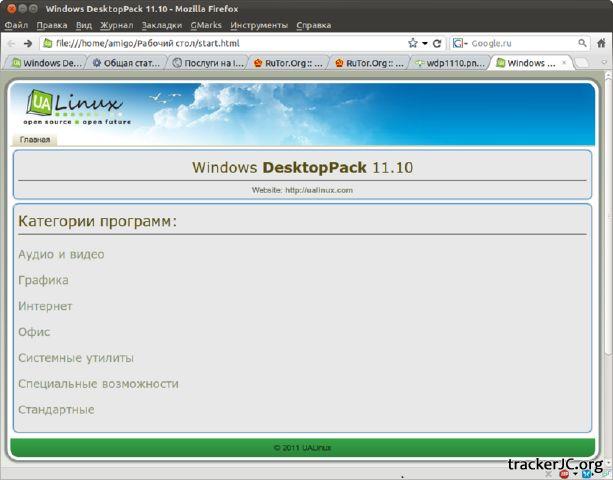This screenshot has height=480, width=613.
Task: Open the Специальные возможности category
Action: (98, 384)
